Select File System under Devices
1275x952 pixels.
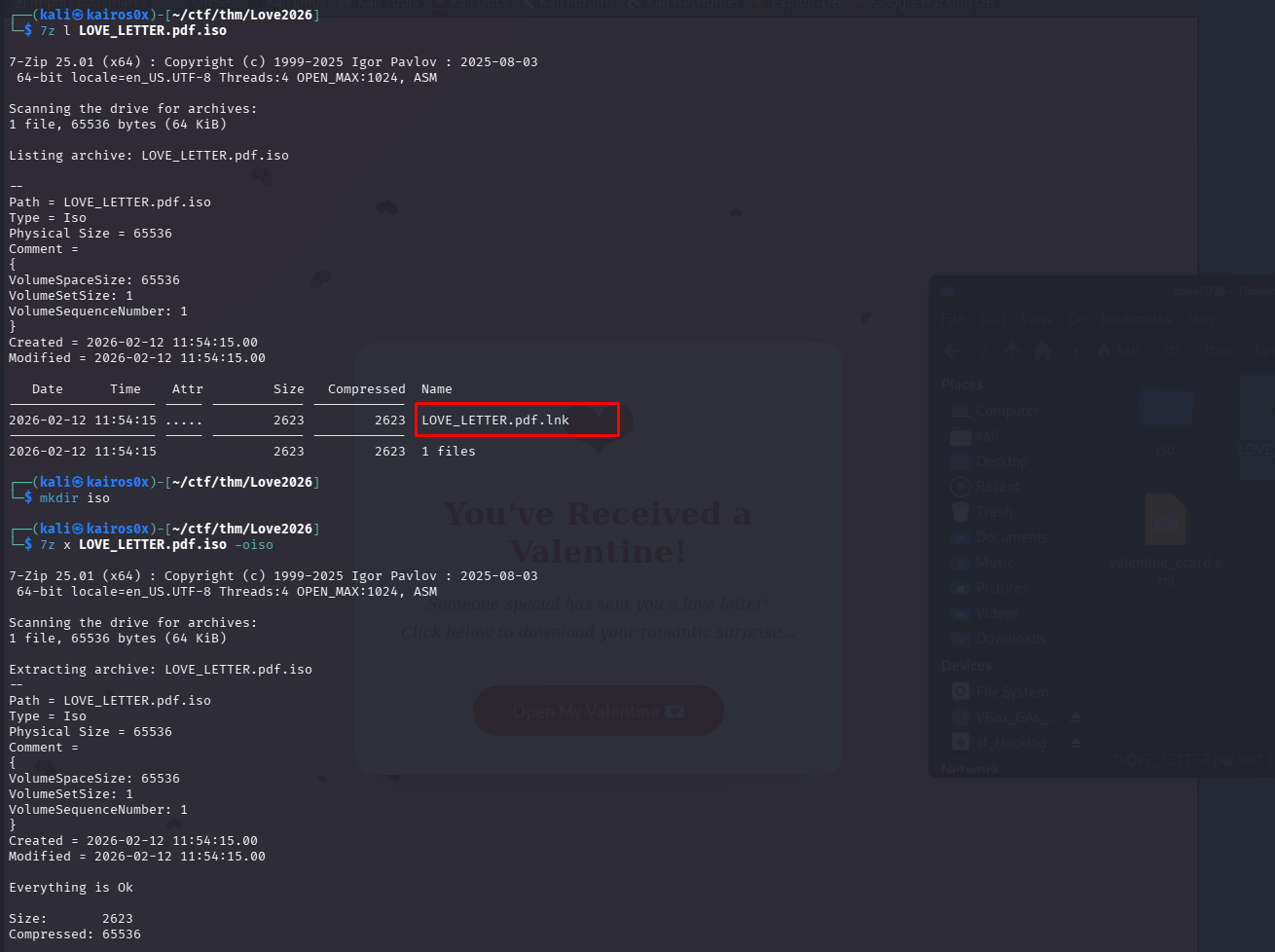tap(1011, 692)
